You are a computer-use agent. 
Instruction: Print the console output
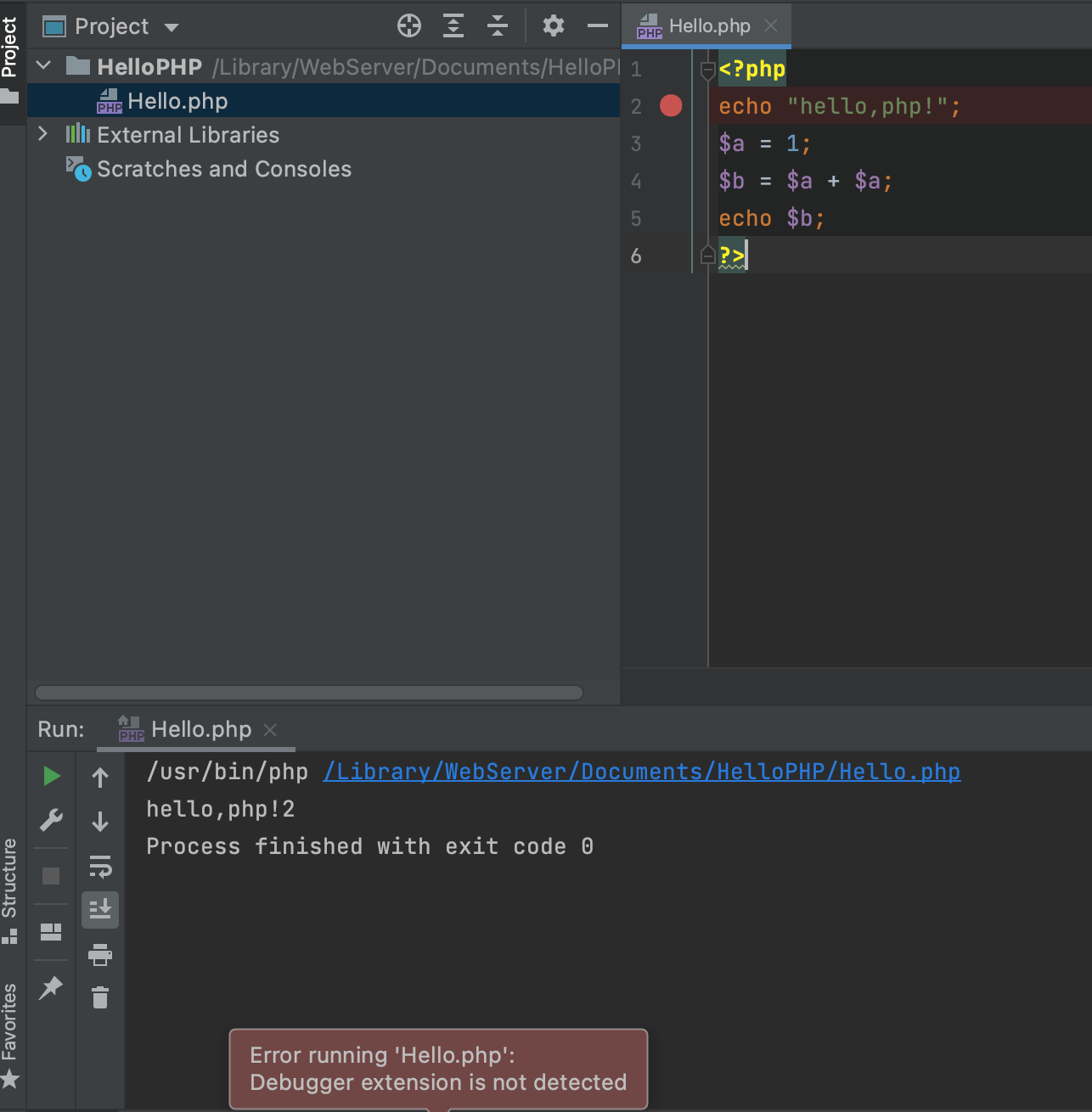tap(100, 955)
